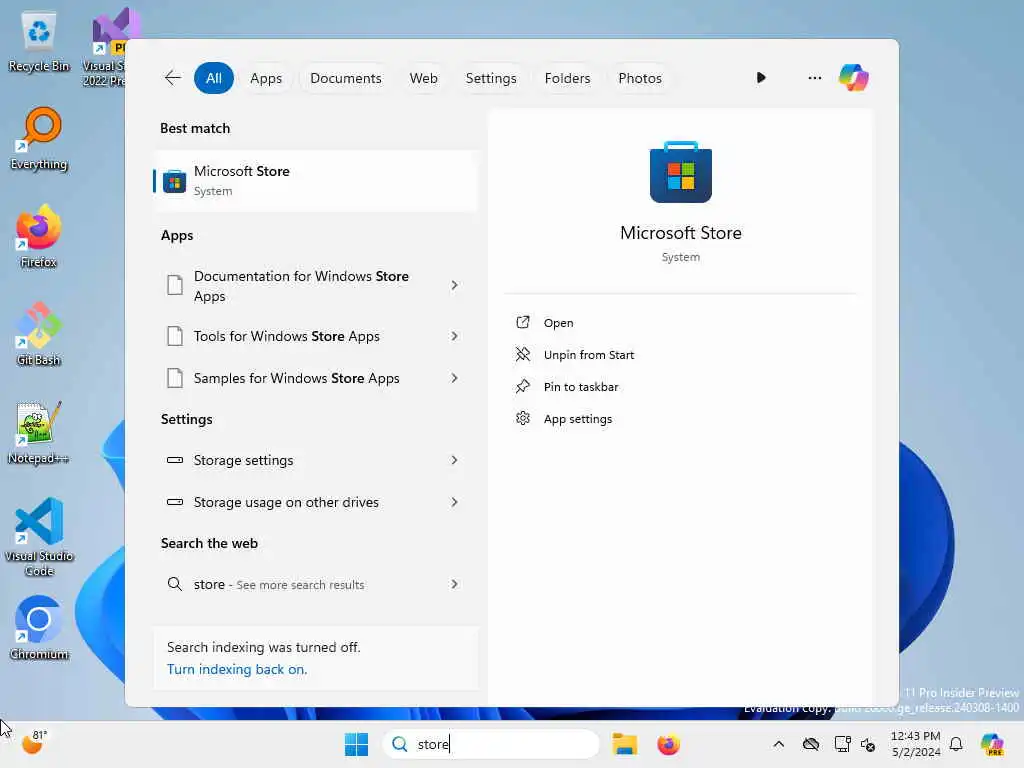Click the taskbar search box containing store
This screenshot has height=768, width=1024.
(x=490, y=744)
